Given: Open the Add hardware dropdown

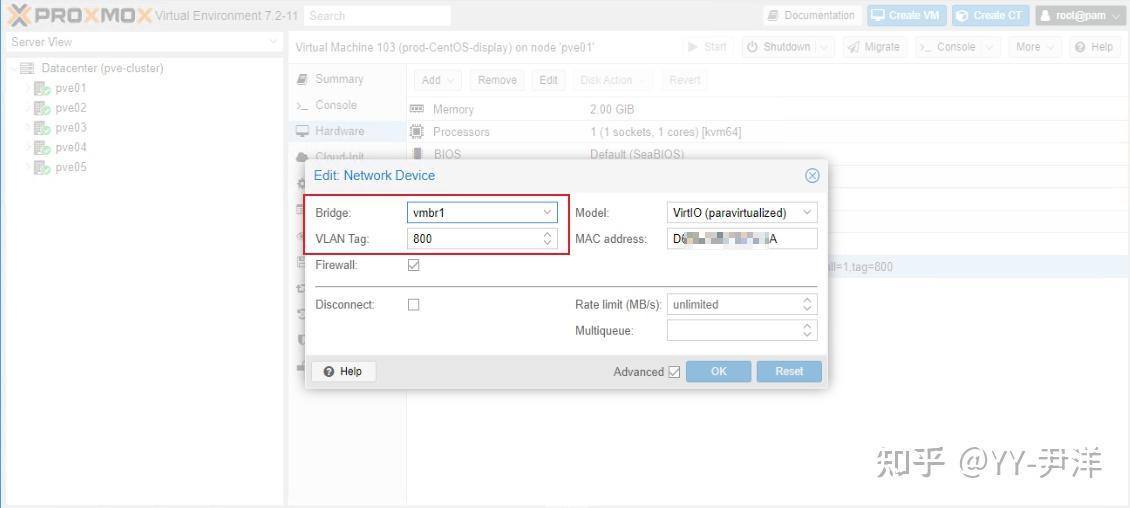Looking at the screenshot, I should coord(438,80).
